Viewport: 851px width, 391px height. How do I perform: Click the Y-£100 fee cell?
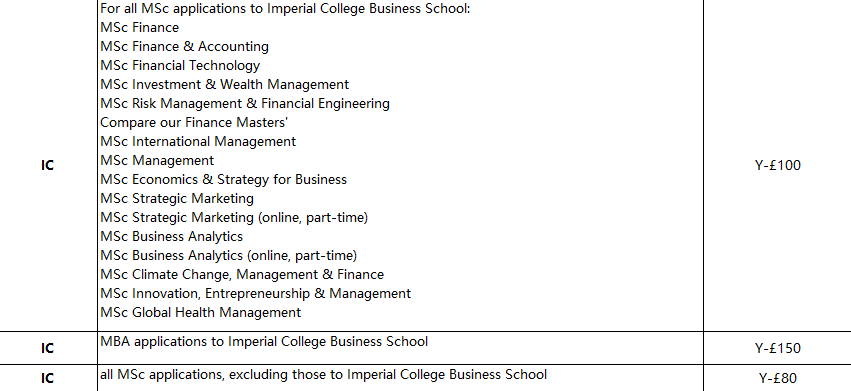coord(777,165)
